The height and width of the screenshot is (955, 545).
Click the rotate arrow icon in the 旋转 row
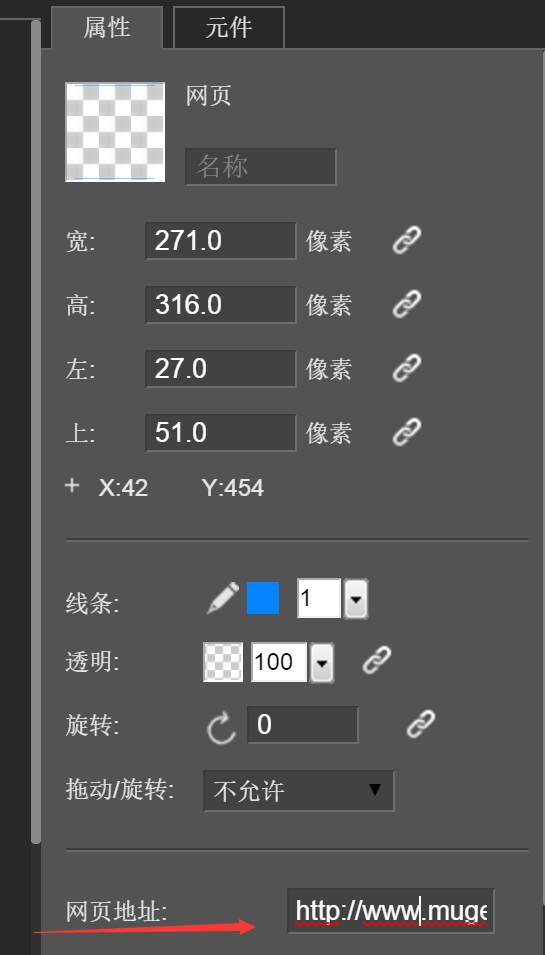[221, 725]
